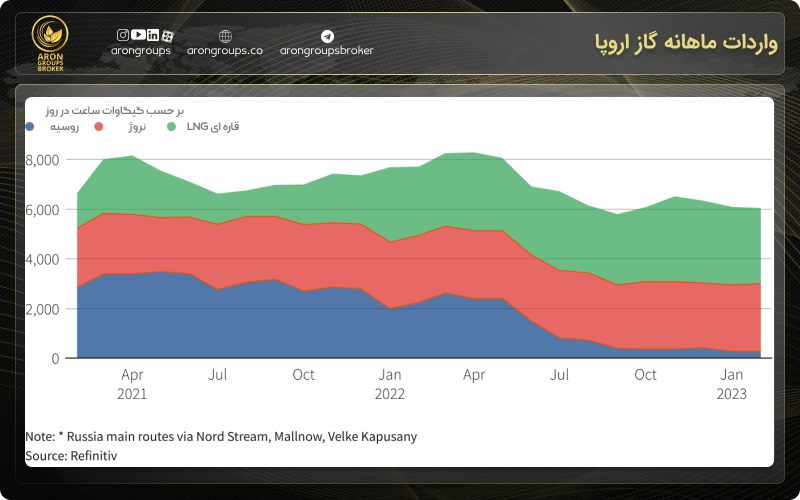Select the نروژ legend label
800x500 pixels.
pos(137,127)
